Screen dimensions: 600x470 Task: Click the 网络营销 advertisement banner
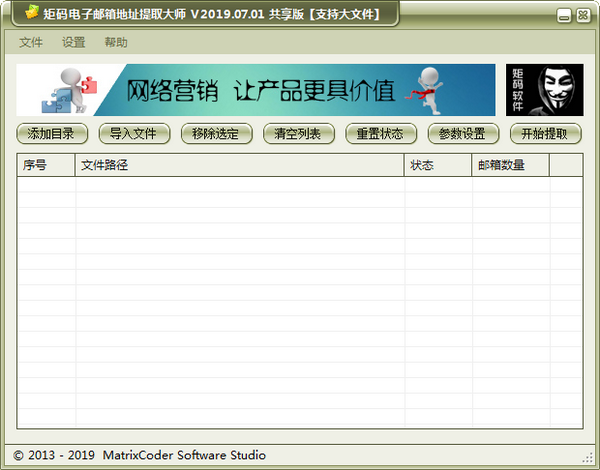[255, 90]
